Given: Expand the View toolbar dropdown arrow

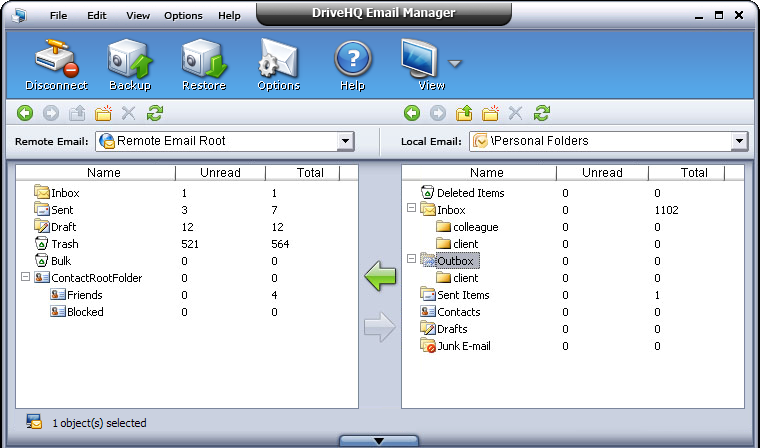Looking at the screenshot, I should (x=455, y=64).
